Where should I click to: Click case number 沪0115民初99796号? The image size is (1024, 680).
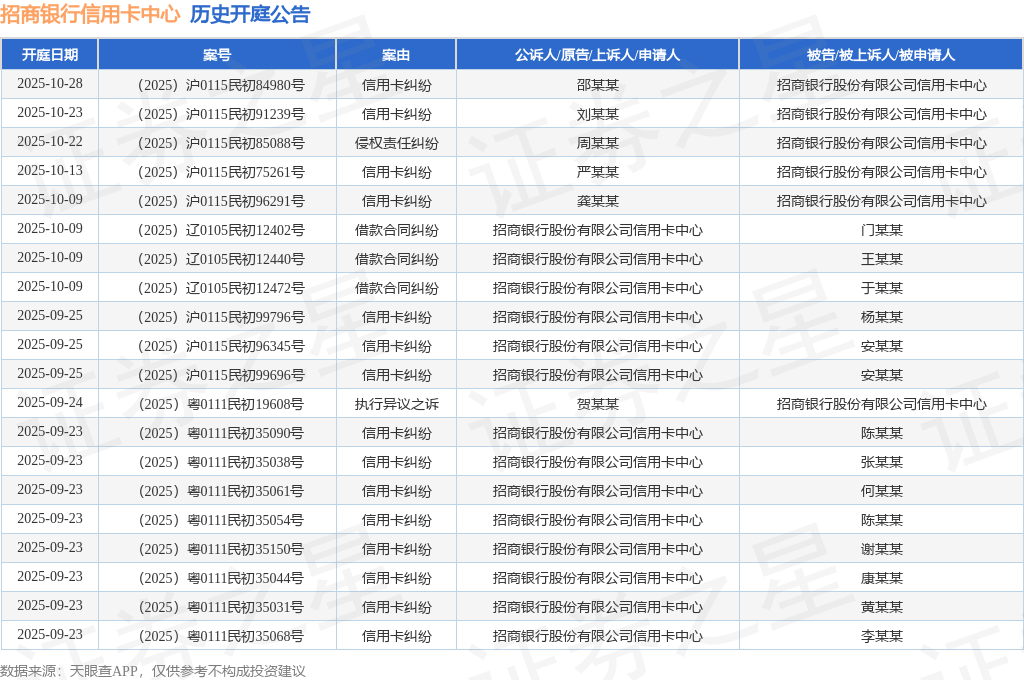[x=221, y=317]
